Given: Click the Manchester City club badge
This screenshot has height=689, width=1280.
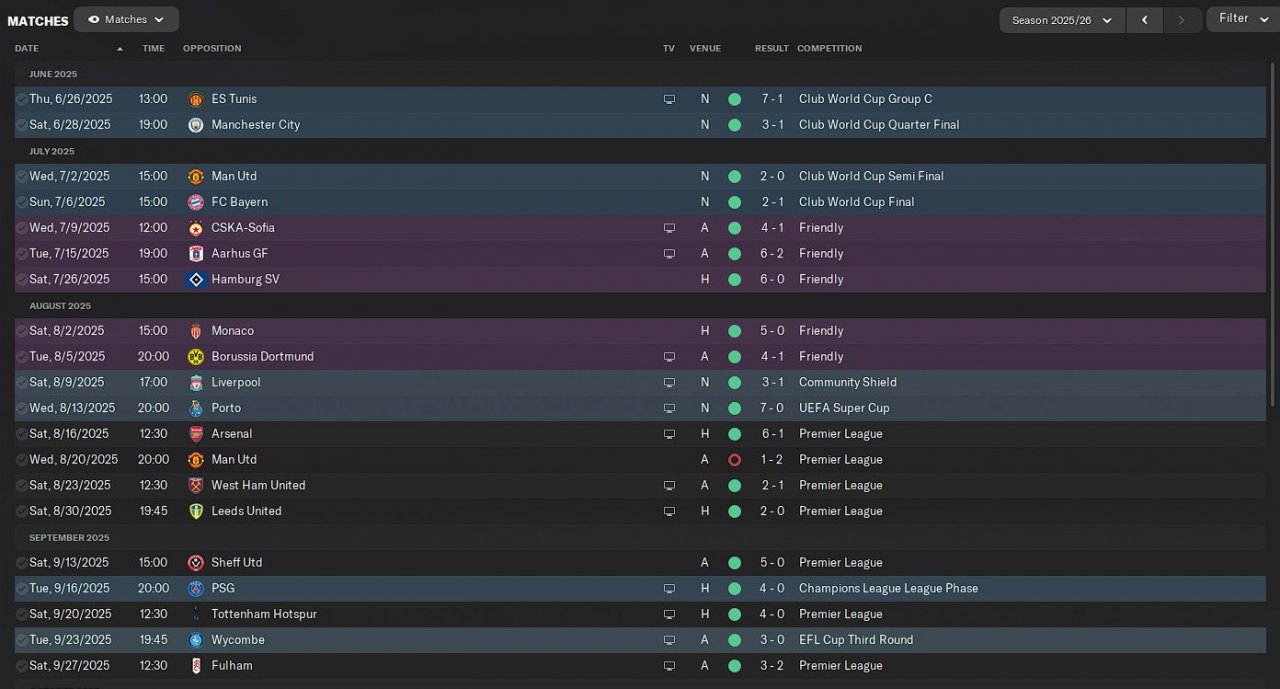Looking at the screenshot, I should pyautogui.click(x=196, y=125).
